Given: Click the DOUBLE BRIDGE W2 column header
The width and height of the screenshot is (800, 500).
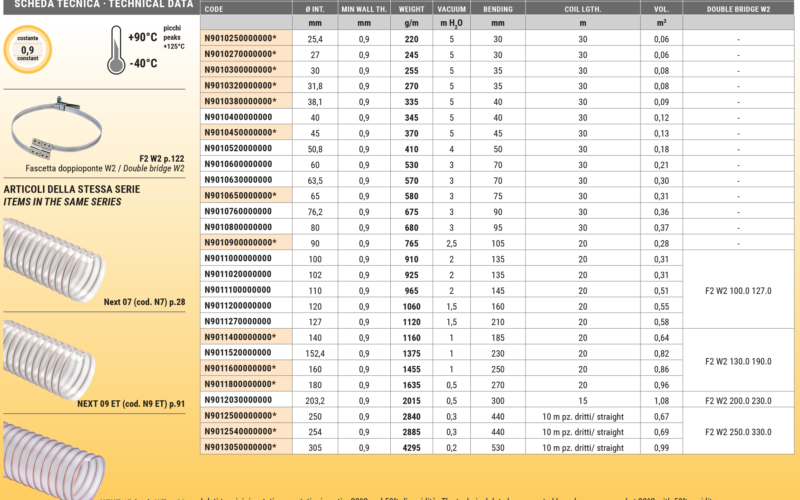Looking at the screenshot, I should pos(738,8).
